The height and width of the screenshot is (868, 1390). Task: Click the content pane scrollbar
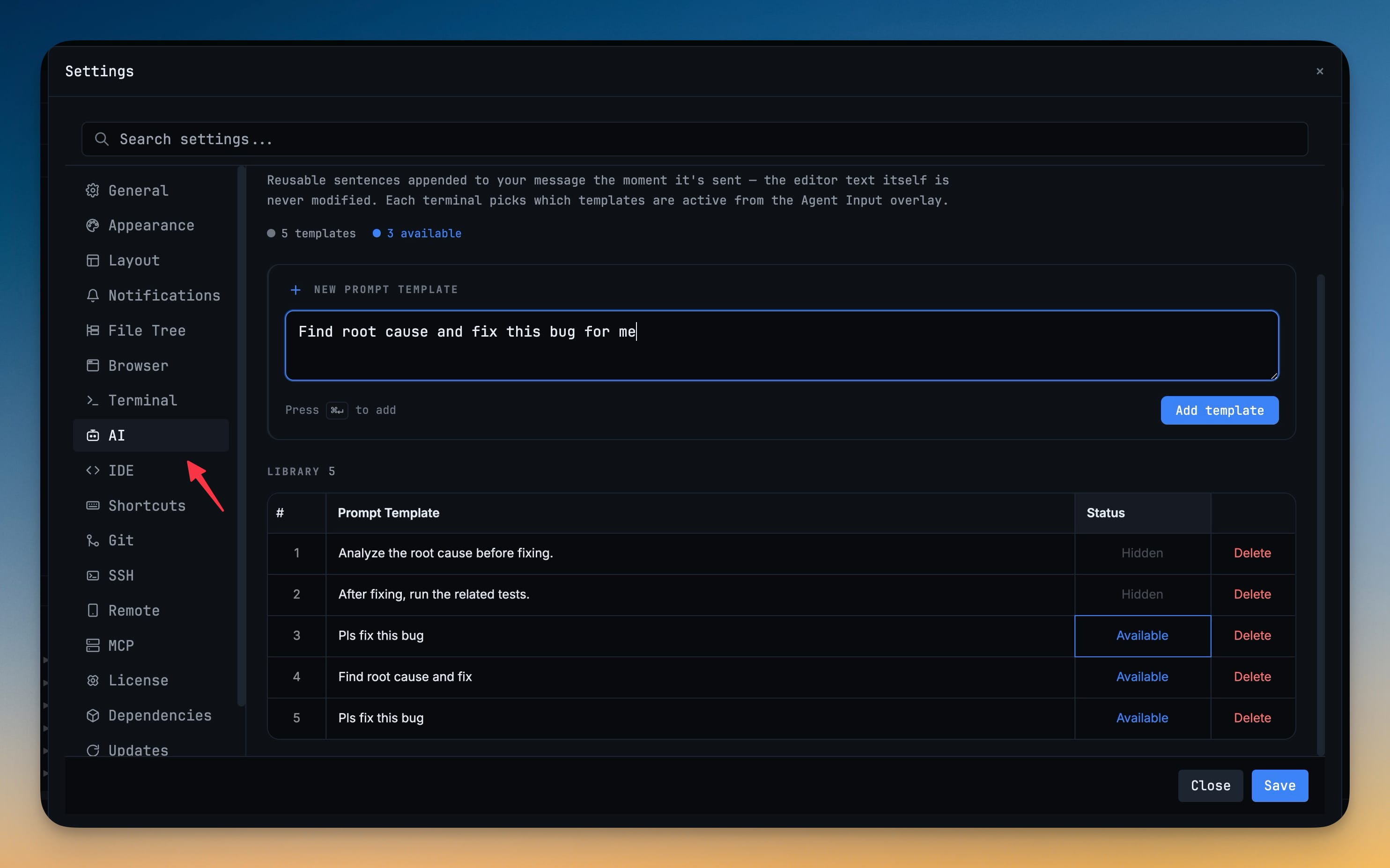(x=1321, y=515)
